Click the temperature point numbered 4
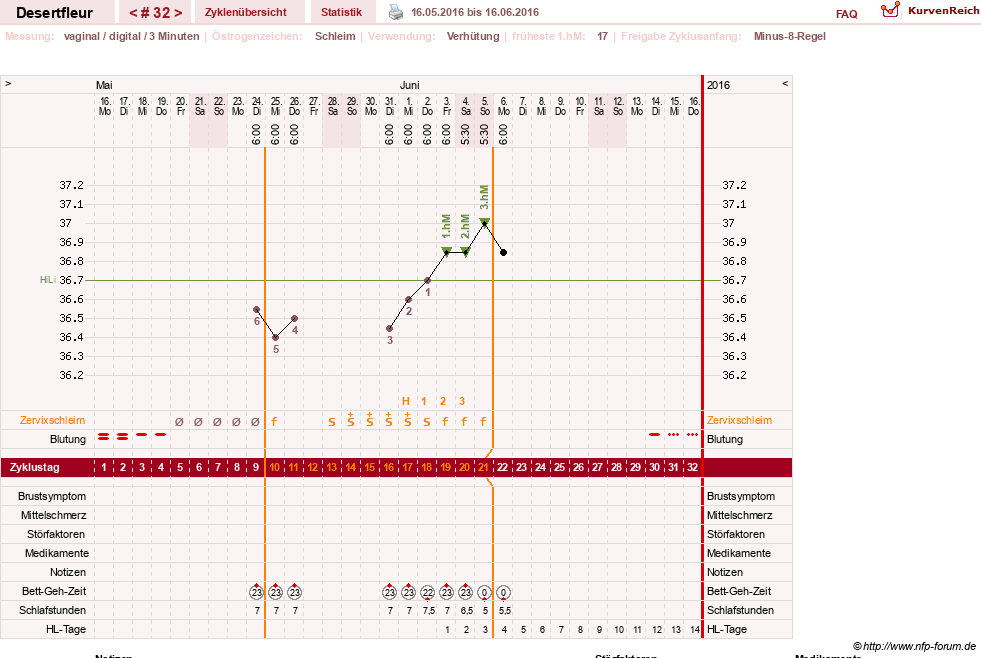The width and height of the screenshot is (981, 658). [295, 319]
